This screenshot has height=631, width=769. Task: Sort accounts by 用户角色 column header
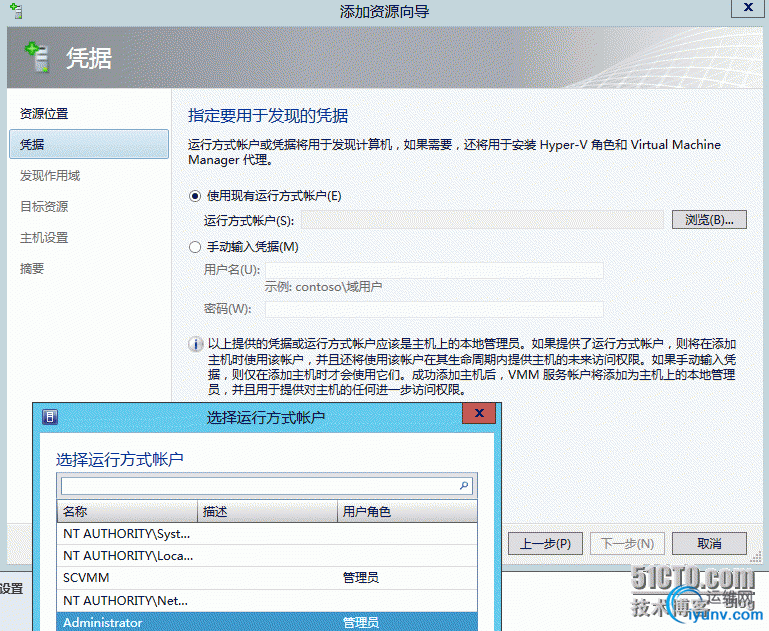tap(408, 511)
